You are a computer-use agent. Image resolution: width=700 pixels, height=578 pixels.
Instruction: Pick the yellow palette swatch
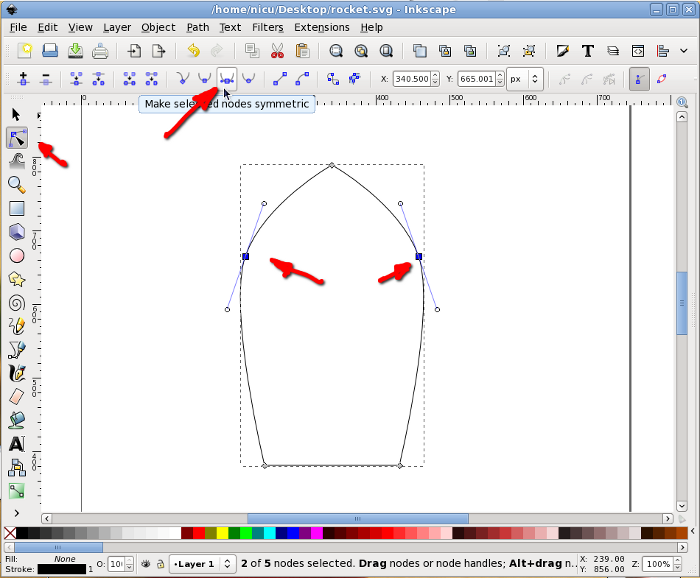pos(222,533)
